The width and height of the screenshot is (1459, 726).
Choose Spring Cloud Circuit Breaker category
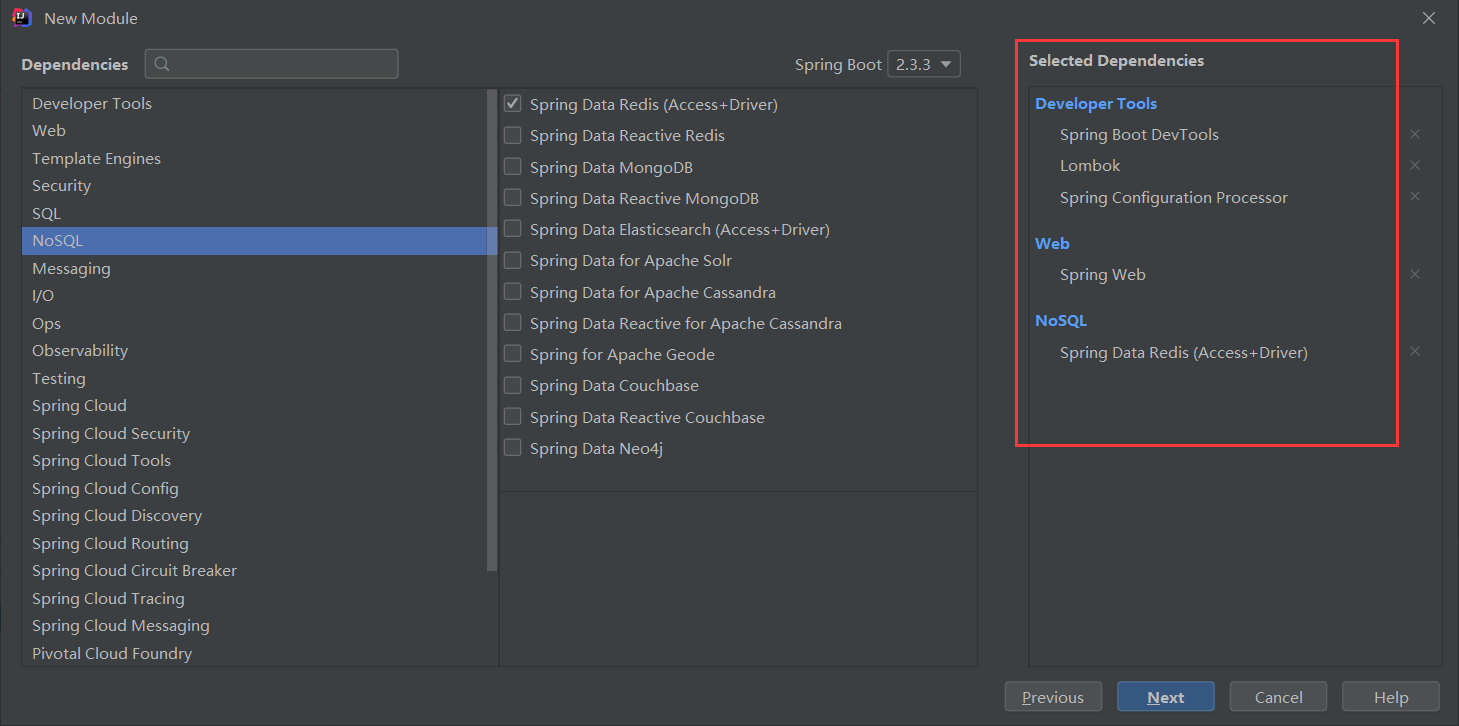pos(254,570)
